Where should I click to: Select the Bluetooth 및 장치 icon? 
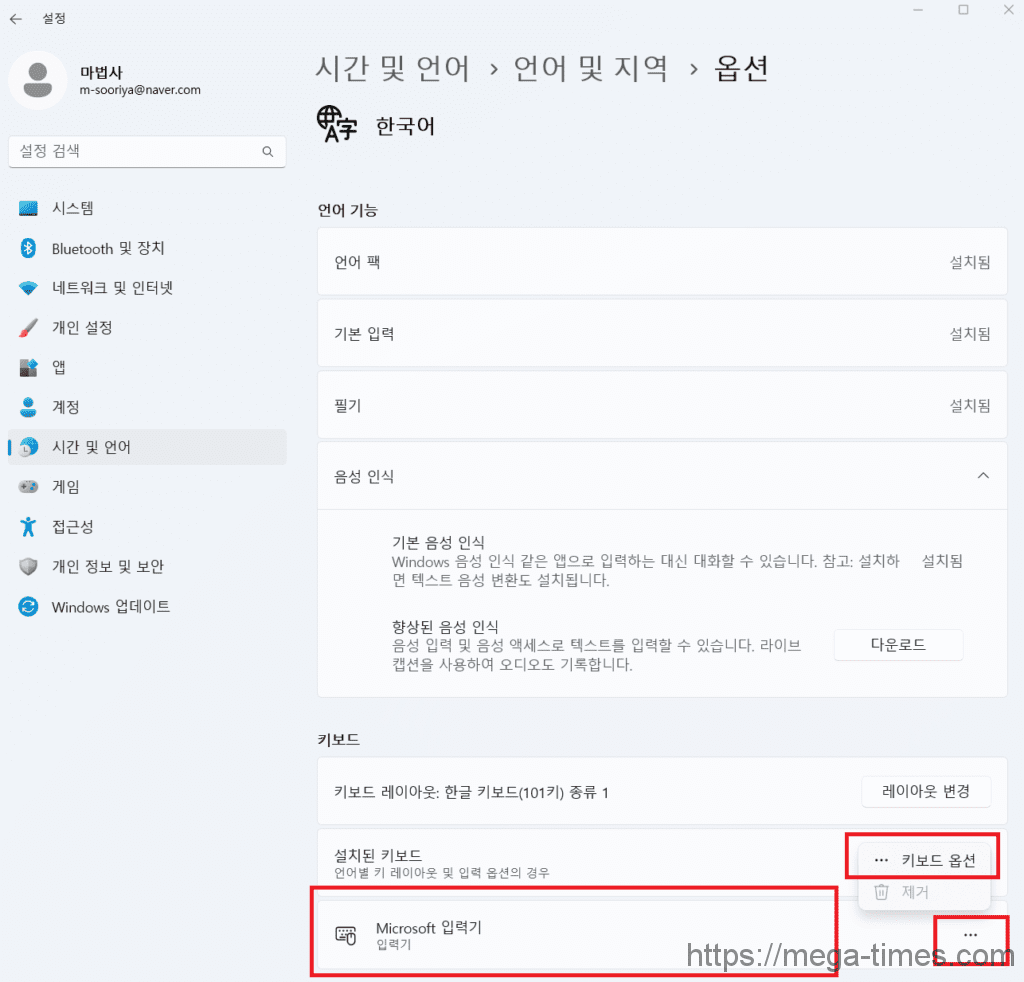(29, 249)
